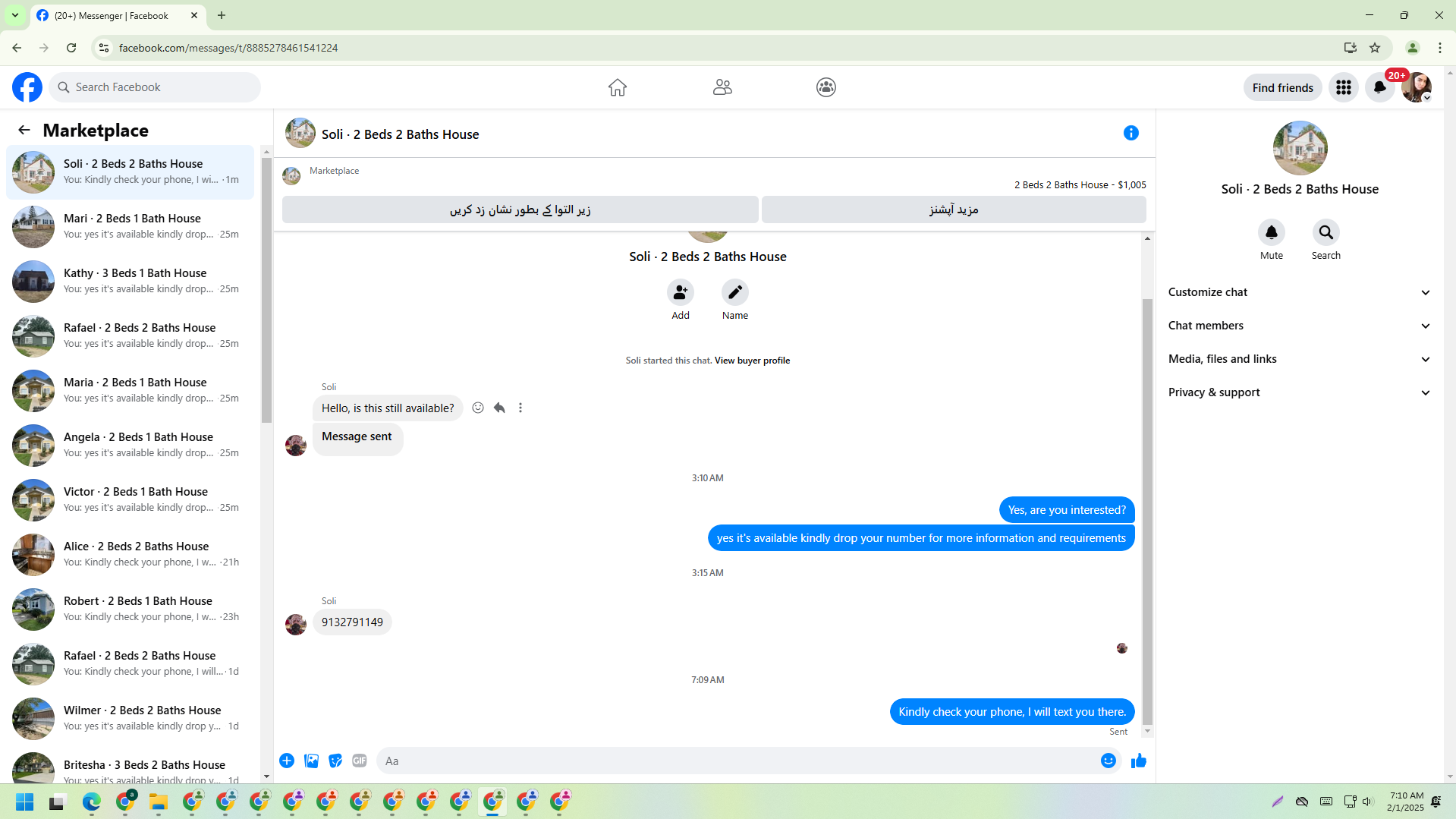
Task: Open Soli · 2 Beds 2 Baths House chat
Action: [x=131, y=172]
